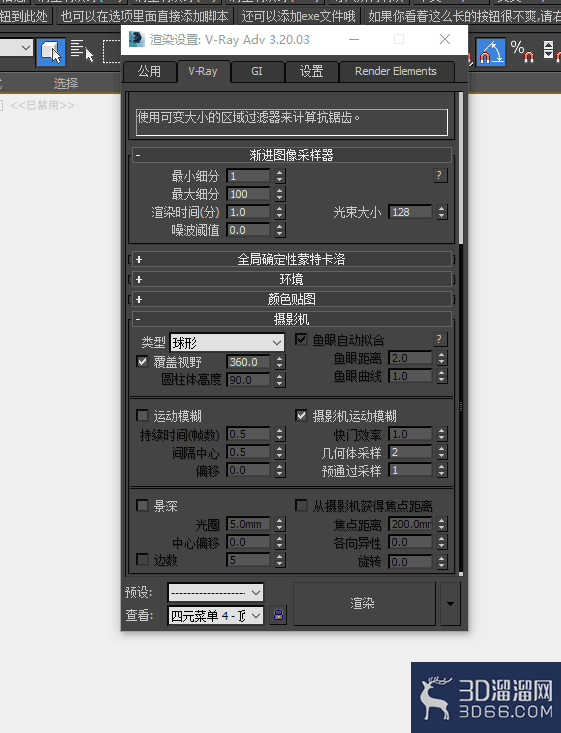Screen dimensions: 561x733
Task: Click the 几何体采样 value field
Action: coord(410,452)
